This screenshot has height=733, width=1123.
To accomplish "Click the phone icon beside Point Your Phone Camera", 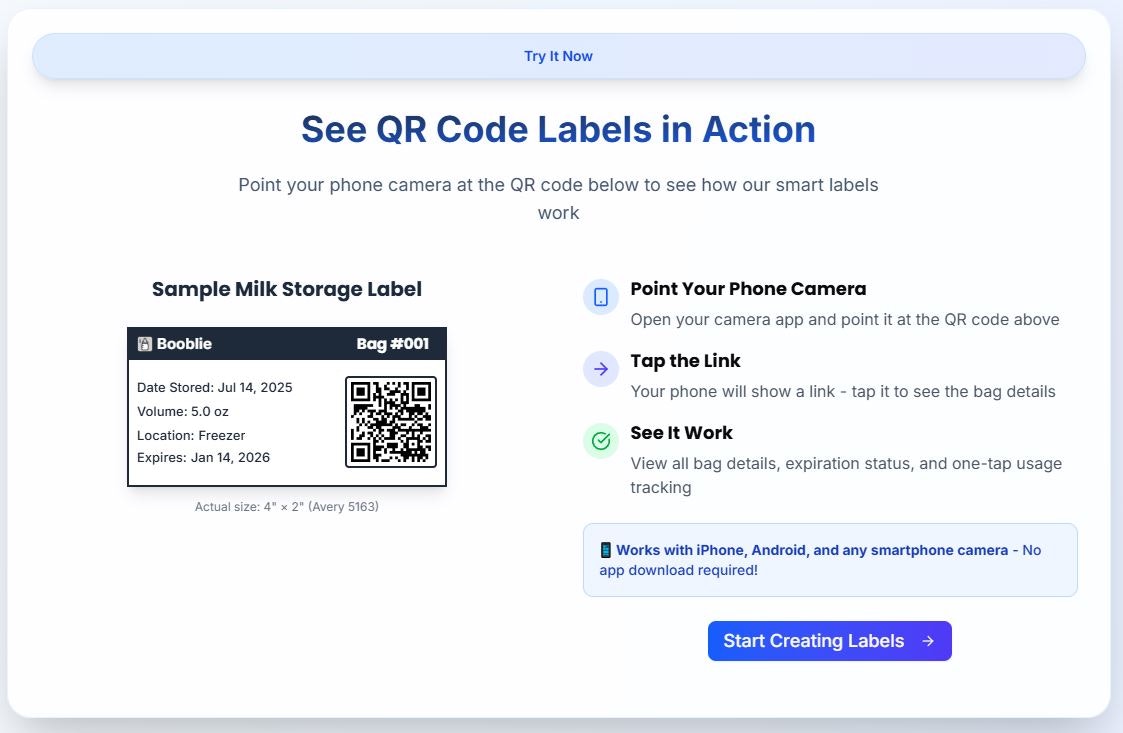I will [x=601, y=297].
